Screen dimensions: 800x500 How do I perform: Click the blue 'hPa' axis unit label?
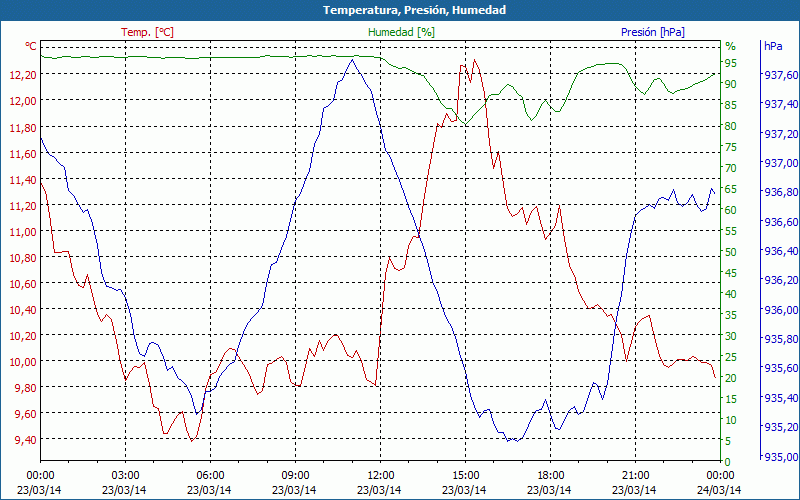click(x=773, y=46)
